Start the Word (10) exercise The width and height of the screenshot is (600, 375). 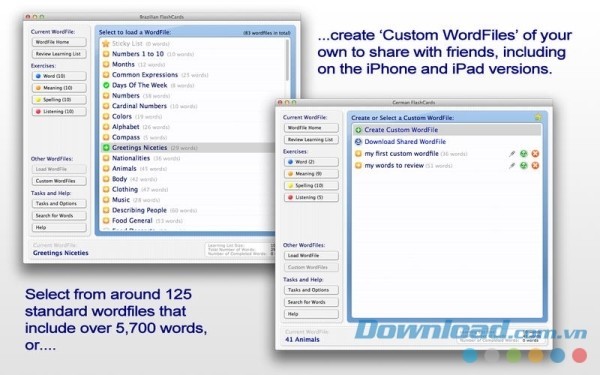point(59,76)
